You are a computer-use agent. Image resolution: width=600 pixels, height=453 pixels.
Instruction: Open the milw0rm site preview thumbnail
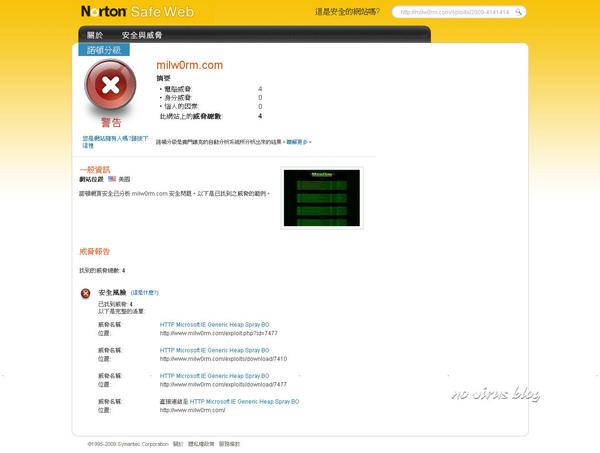pos(322,198)
